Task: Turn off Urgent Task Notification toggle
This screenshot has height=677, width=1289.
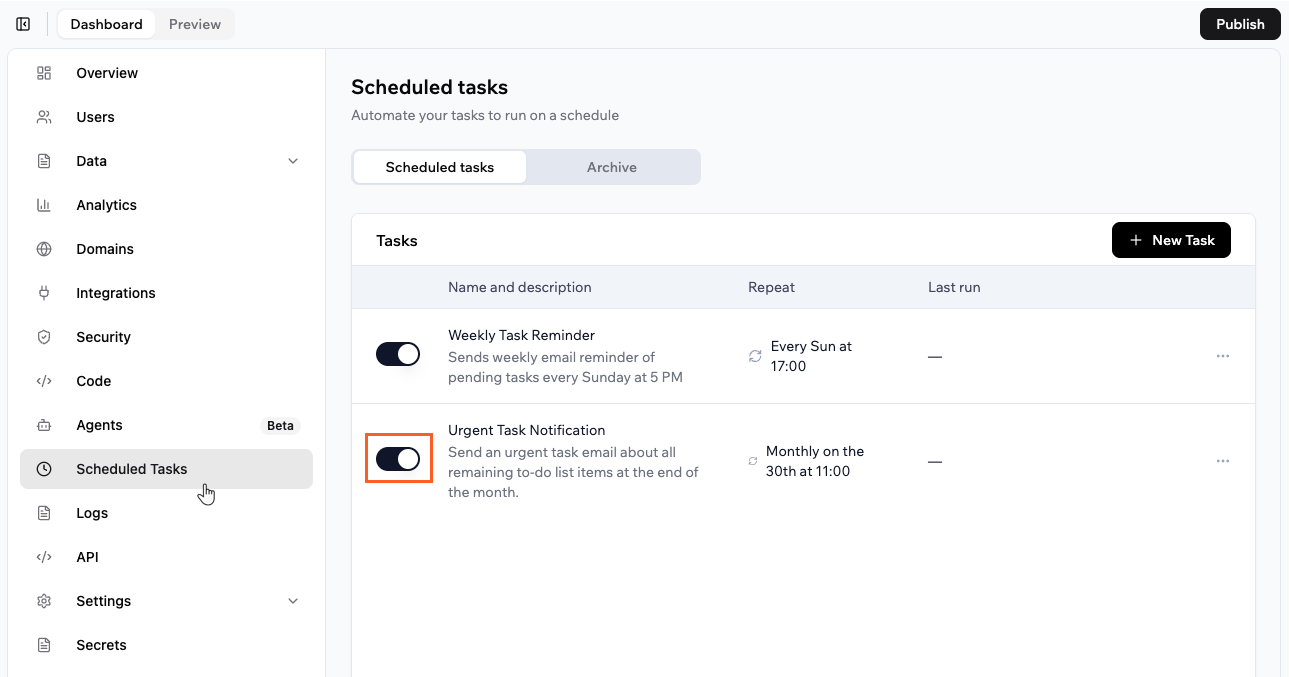Action: pos(398,459)
